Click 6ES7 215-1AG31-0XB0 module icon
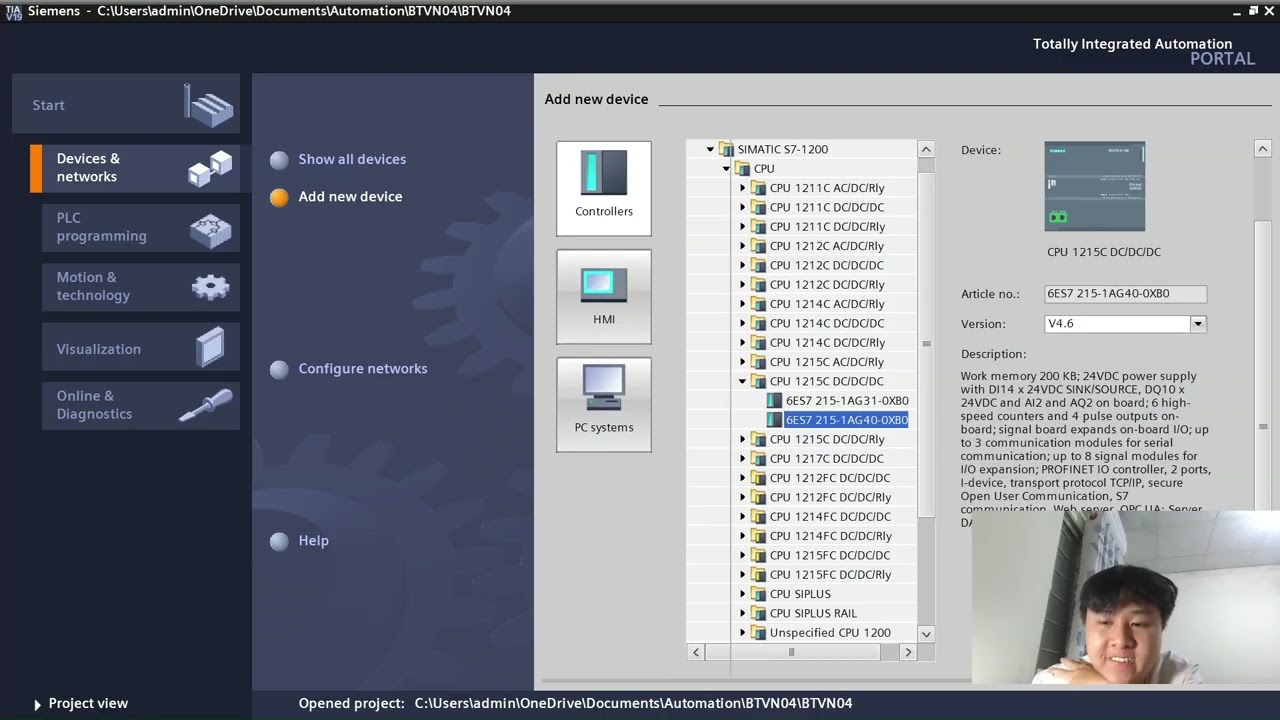Viewport: 1280px width, 720px height. click(774, 401)
